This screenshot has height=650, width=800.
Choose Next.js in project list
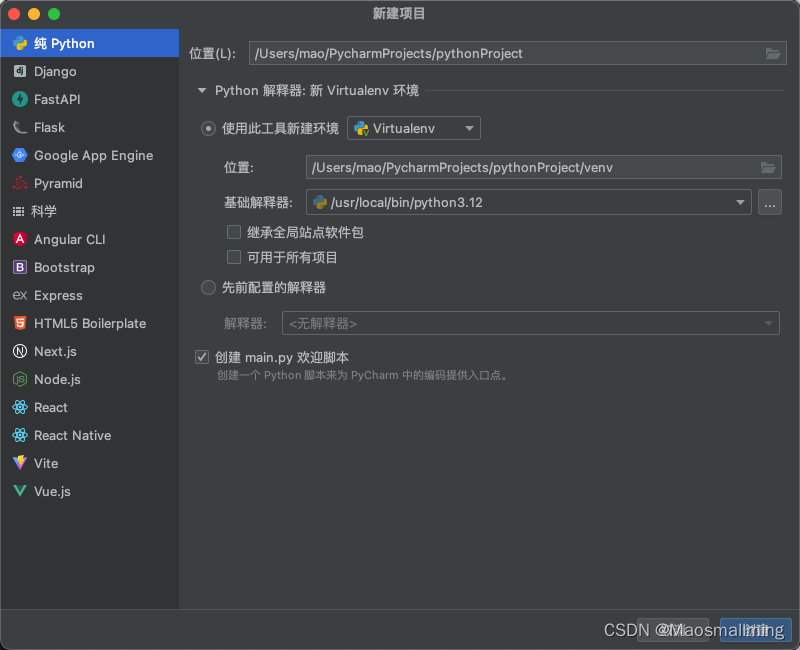(90, 351)
